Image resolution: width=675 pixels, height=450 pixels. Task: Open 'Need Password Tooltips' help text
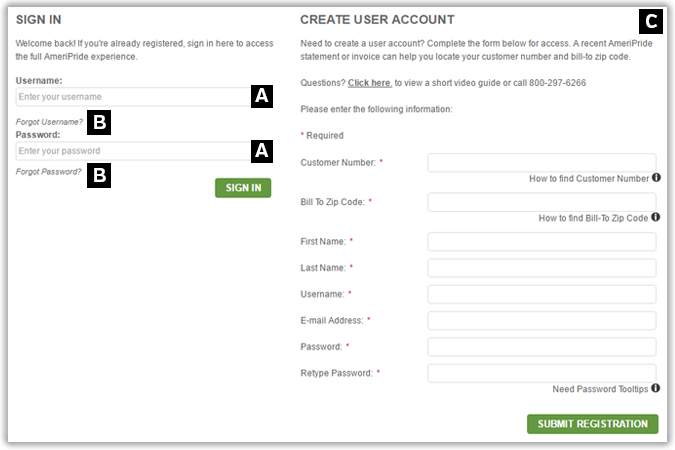[x=600, y=389]
